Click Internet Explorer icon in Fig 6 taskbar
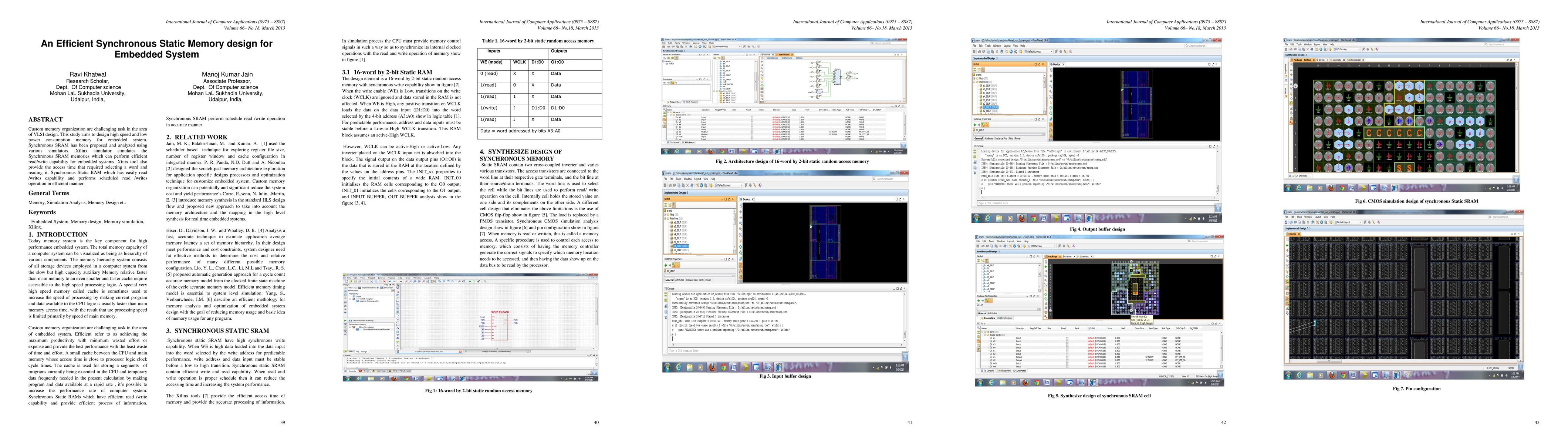 [1299, 188]
